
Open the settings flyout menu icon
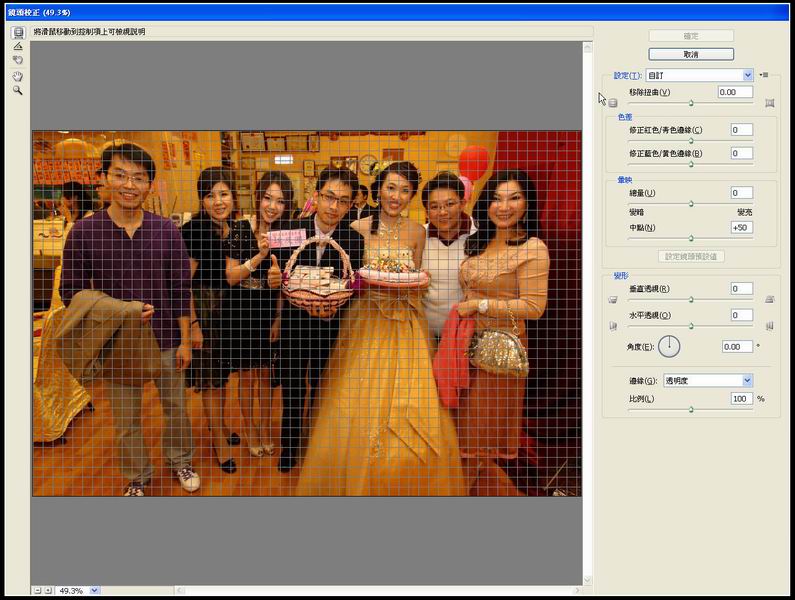click(764, 75)
